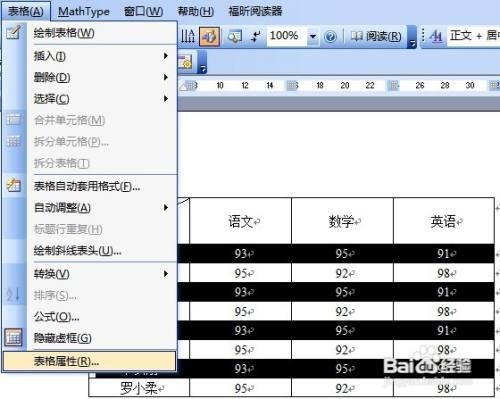Click the 罗小柔 name cell

pyautogui.click(x=139, y=388)
